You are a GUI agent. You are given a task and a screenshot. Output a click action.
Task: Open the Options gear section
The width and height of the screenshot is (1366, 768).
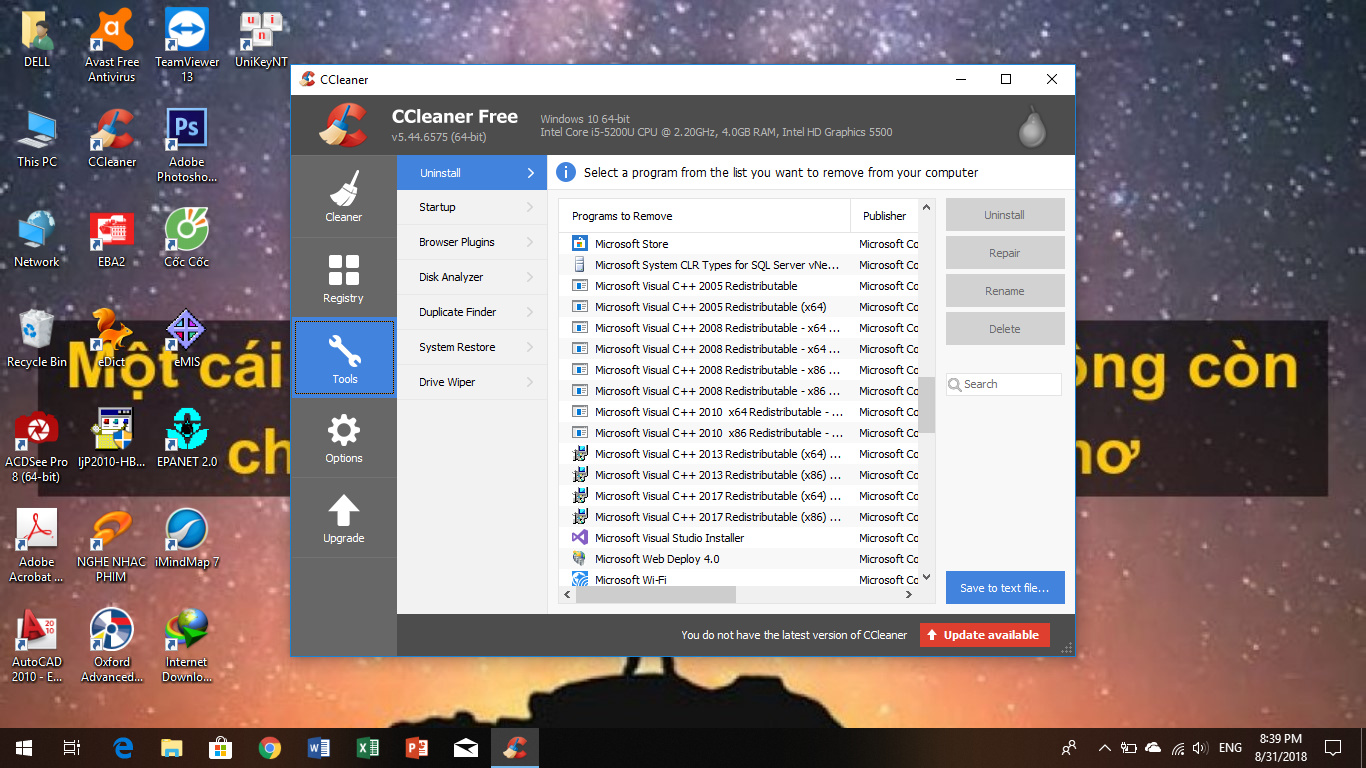point(343,438)
